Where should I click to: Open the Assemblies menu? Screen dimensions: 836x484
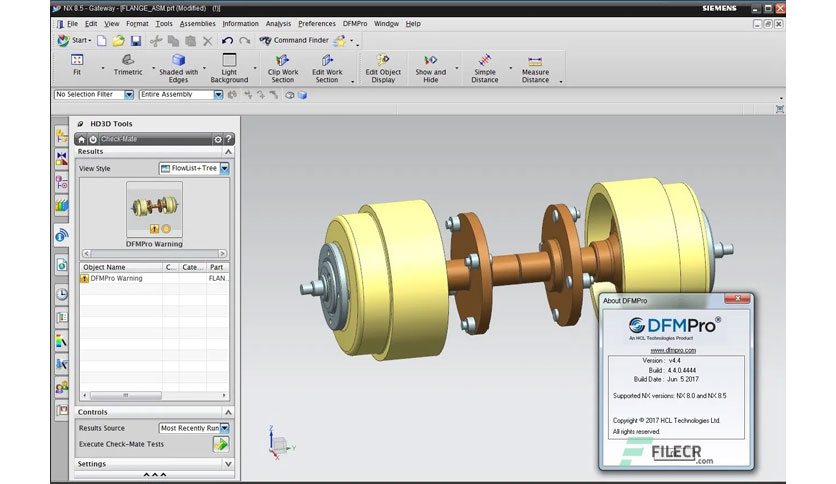[197, 23]
